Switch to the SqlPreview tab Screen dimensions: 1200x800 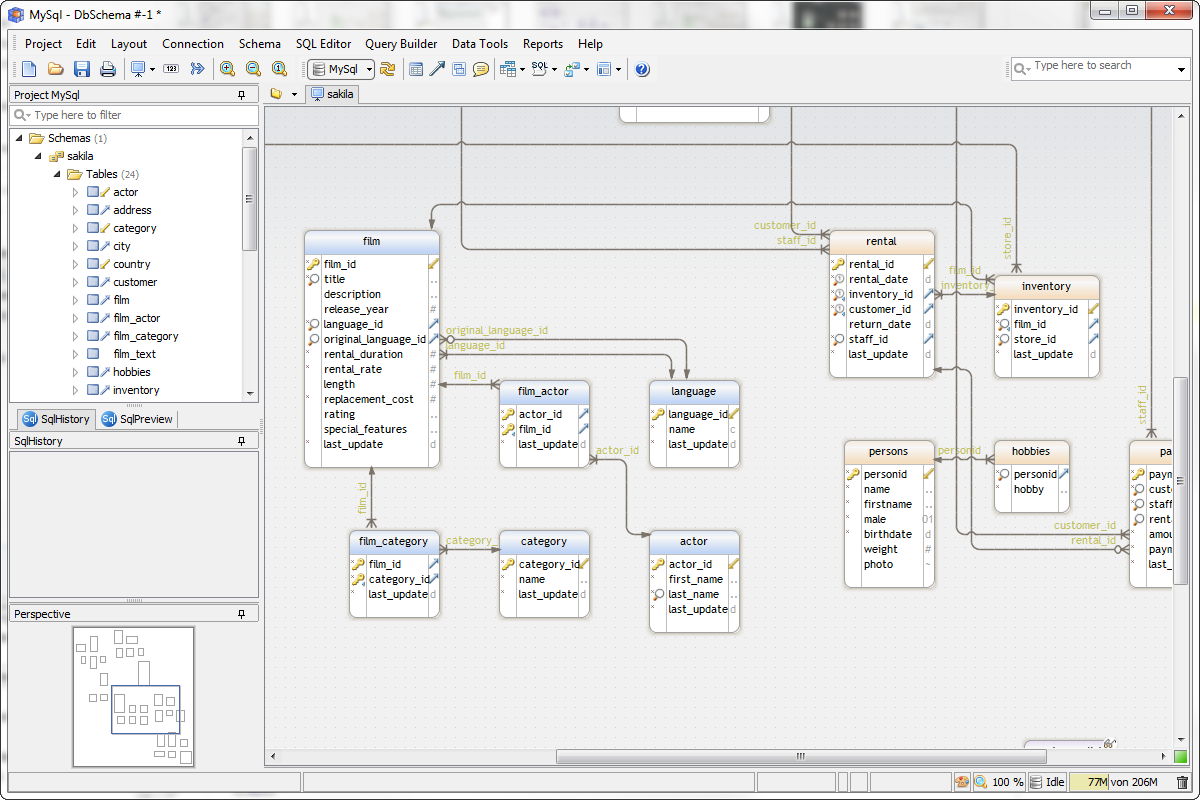pyautogui.click(x=138, y=419)
